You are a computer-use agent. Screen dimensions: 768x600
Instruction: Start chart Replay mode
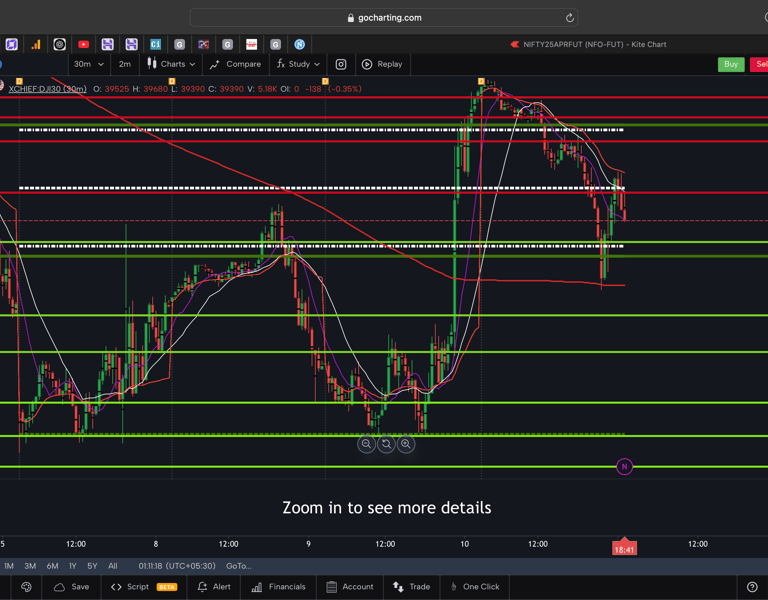coord(382,64)
